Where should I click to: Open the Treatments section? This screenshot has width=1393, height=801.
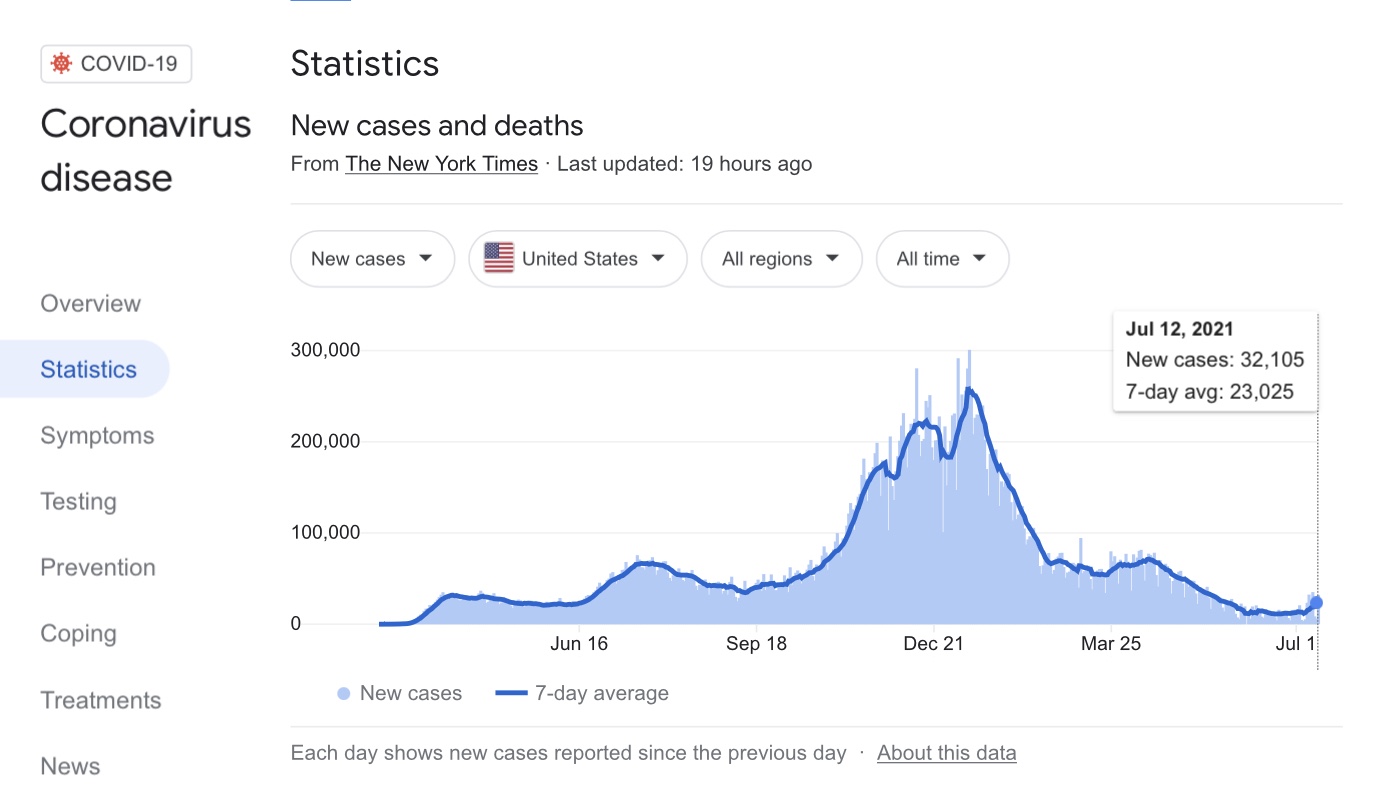pos(100,700)
